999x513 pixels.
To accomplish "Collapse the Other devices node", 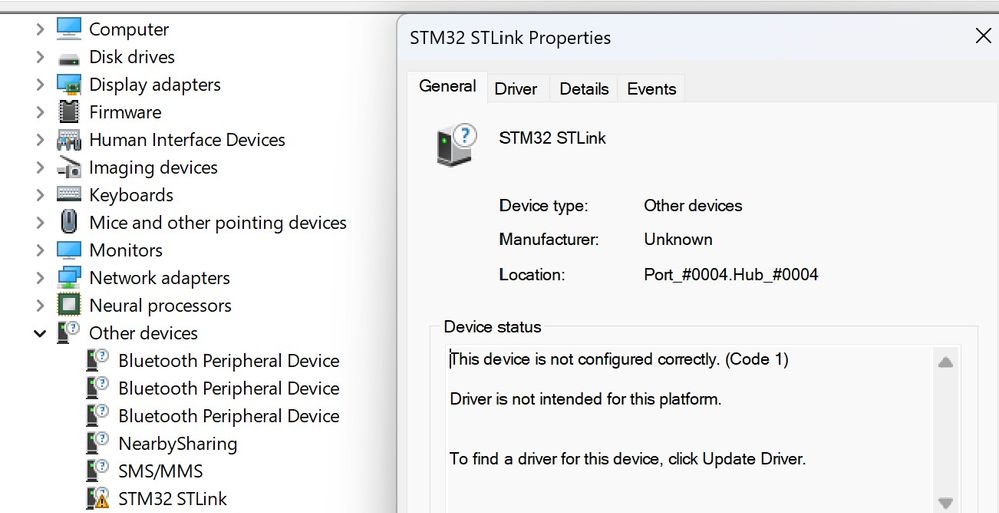I will pyautogui.click(x=40, y=333).
